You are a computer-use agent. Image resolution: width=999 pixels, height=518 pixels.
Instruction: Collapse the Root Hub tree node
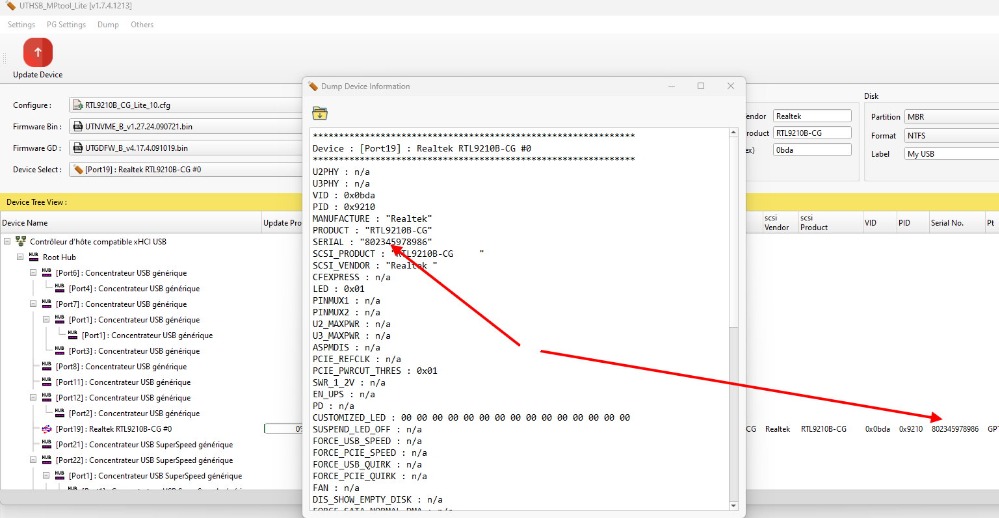pos(20,257)
